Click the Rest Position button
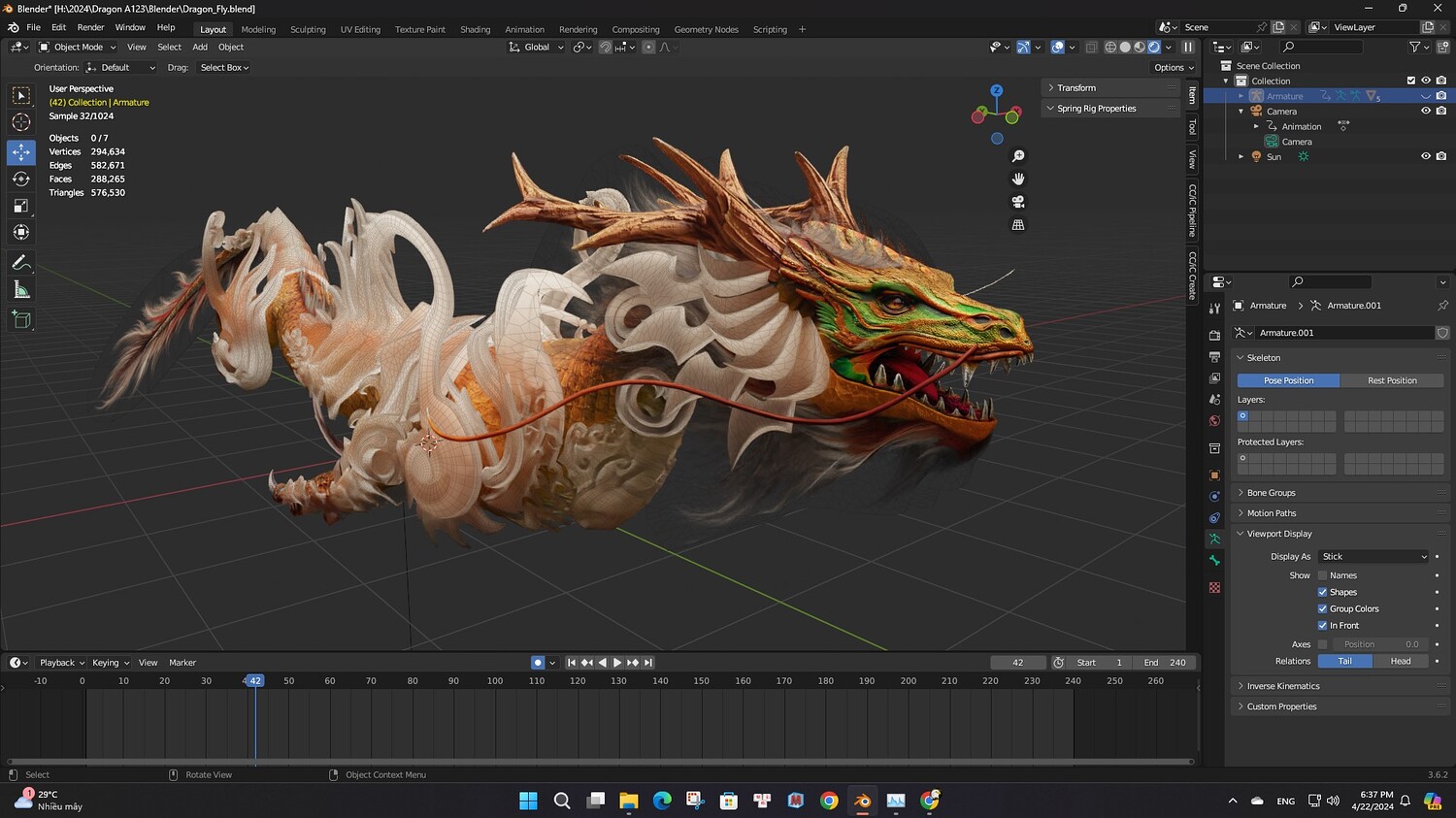Screen dimensions: 1456x818 pyautogui.click(x=1391, y=380)
